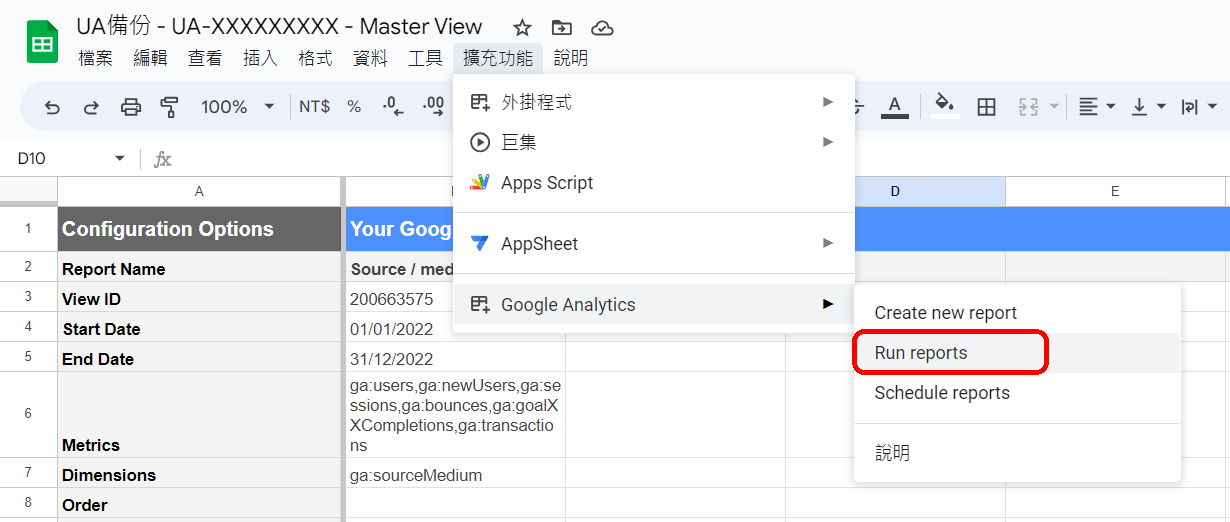Choose Schedule reports
The width and height of the screenshot is (1230, 522).
coord(1018,393)
